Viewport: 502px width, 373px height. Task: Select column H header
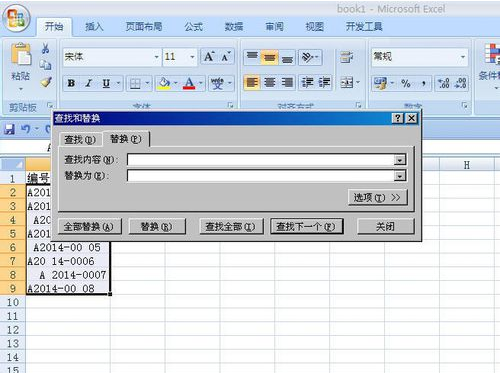pos(467,165)
